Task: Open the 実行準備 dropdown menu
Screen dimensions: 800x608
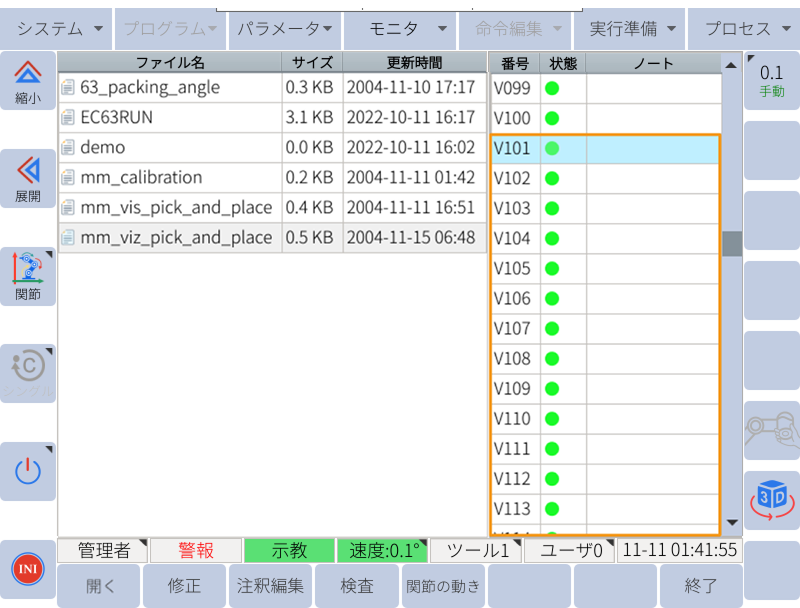Action: click(630, 29)
